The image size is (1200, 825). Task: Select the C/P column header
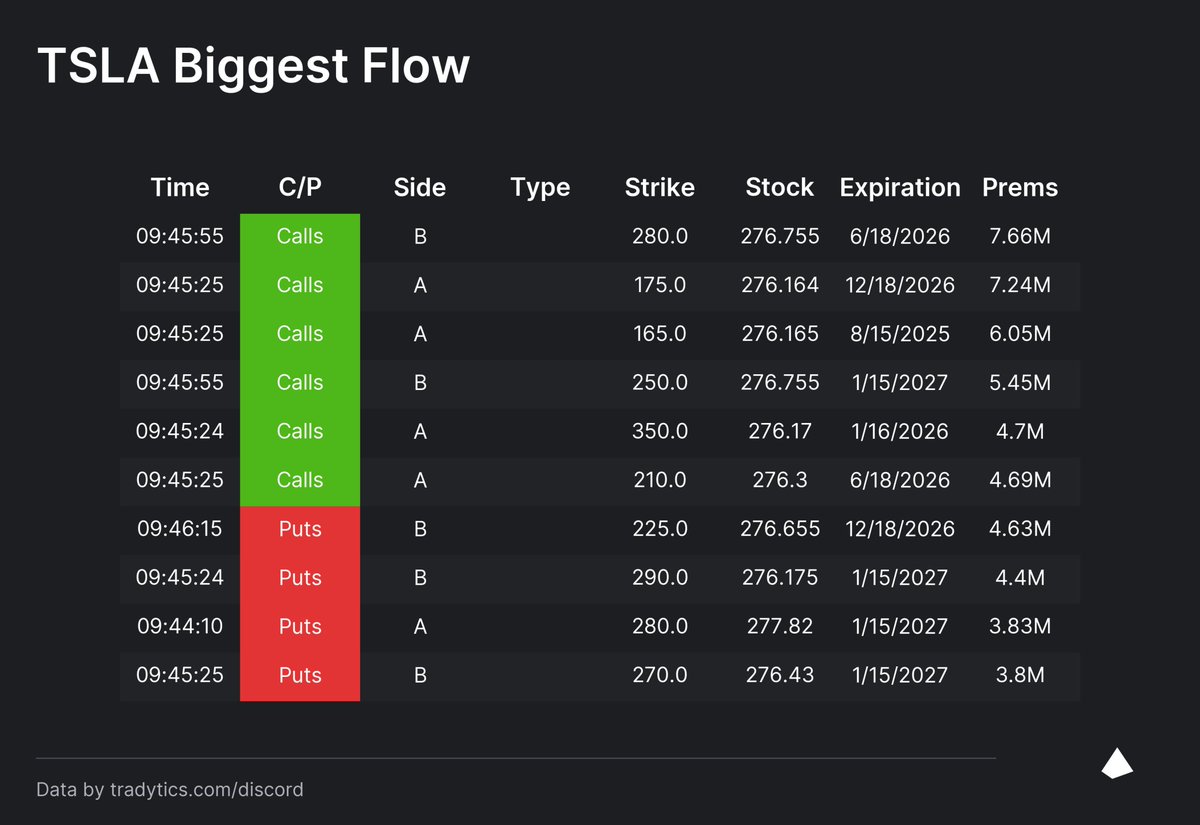click(x=300, y=188)
